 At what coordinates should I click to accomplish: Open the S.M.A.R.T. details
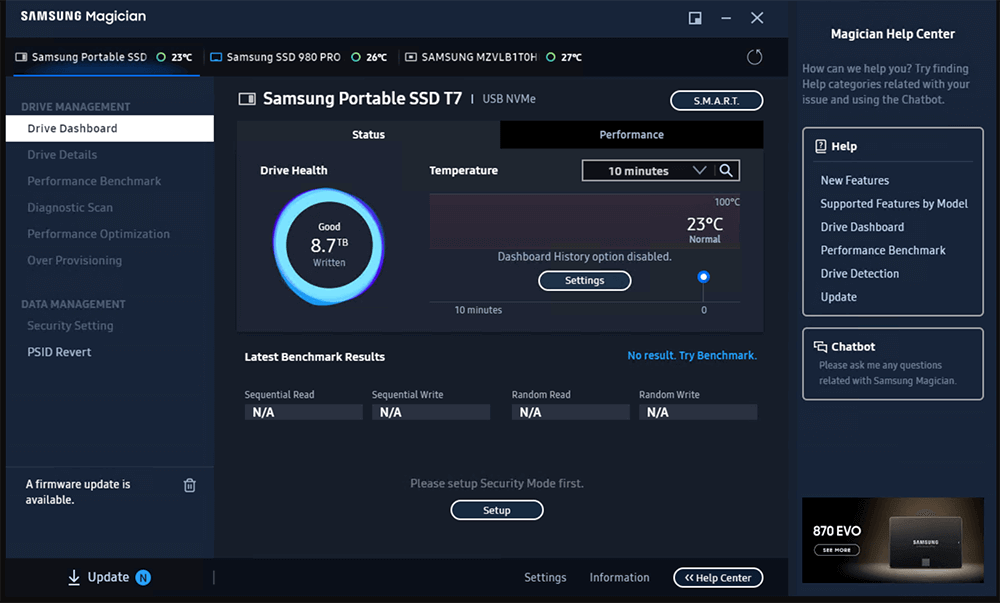click(716, 100)
